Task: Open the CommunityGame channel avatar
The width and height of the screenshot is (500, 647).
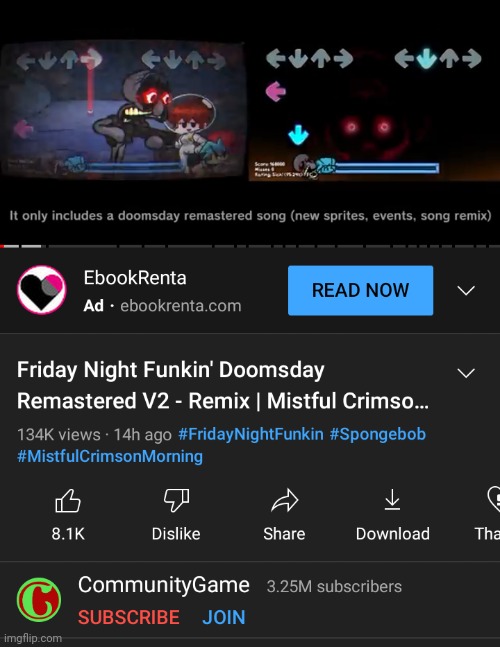Action: click(x=39, y=600)
